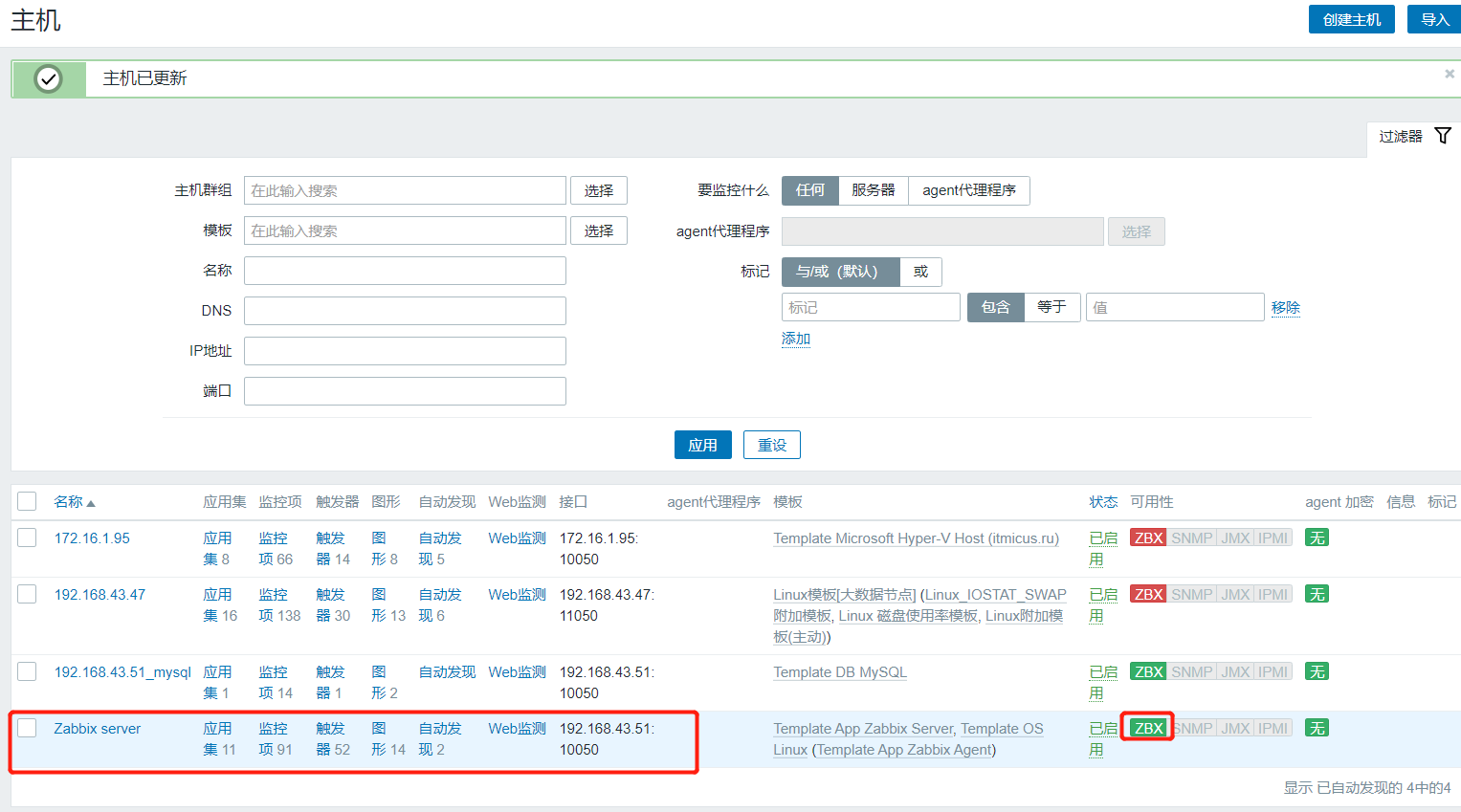Click the 端口 input field

point(405,391)
